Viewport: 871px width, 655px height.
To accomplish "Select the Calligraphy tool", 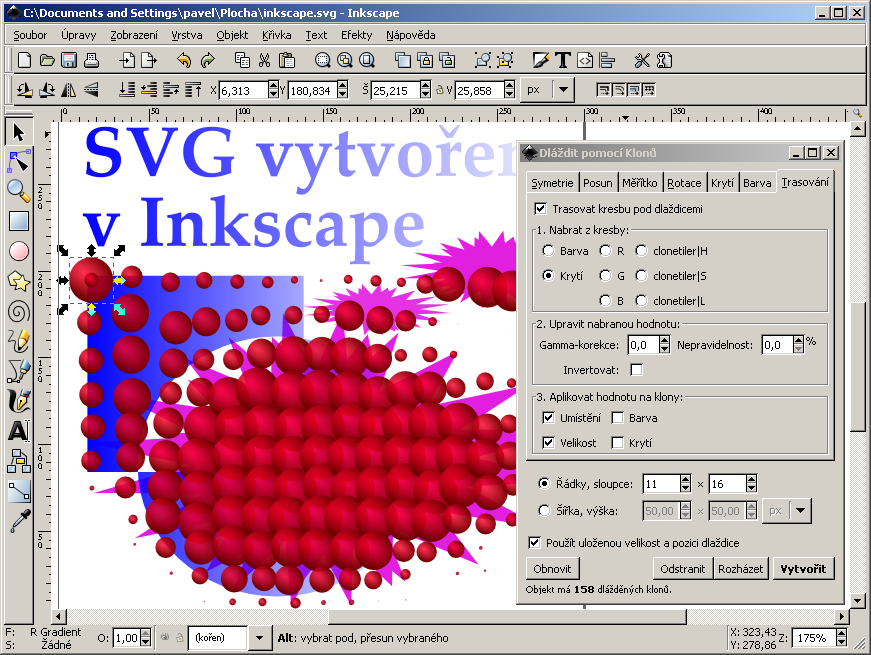I will click(x=19, y=401).
